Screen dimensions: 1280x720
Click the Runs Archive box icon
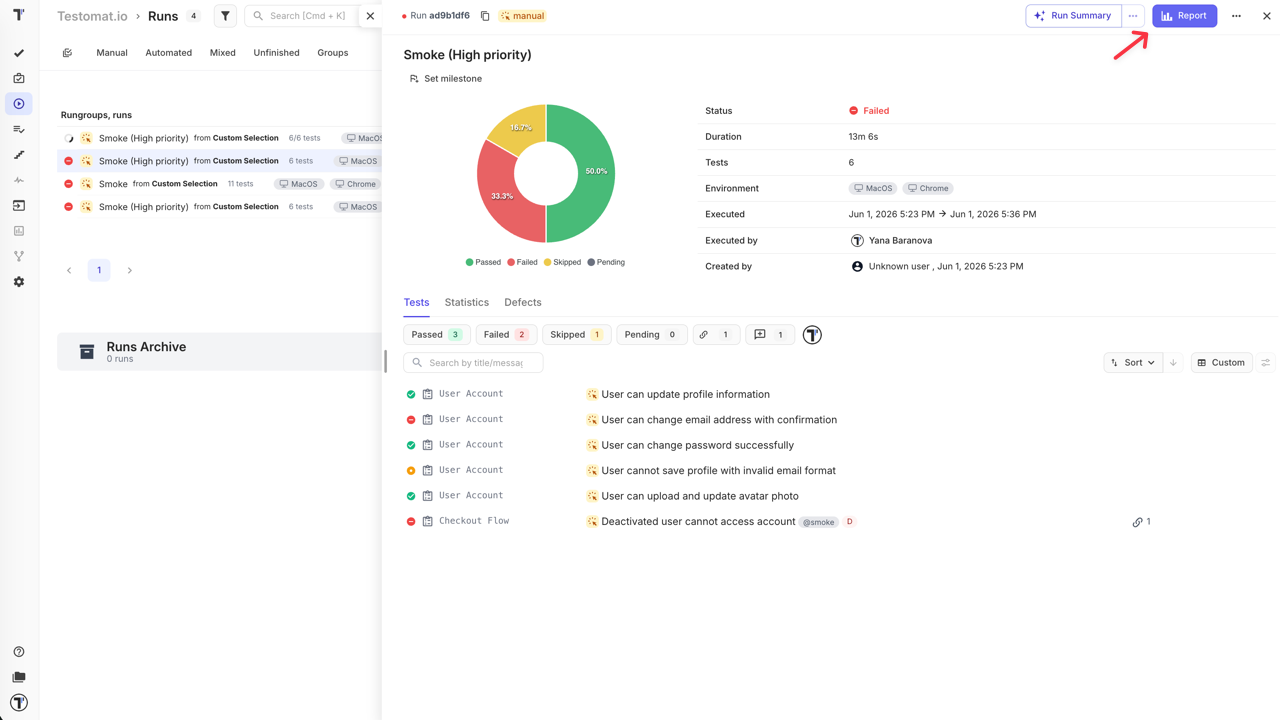coord(87,352)
